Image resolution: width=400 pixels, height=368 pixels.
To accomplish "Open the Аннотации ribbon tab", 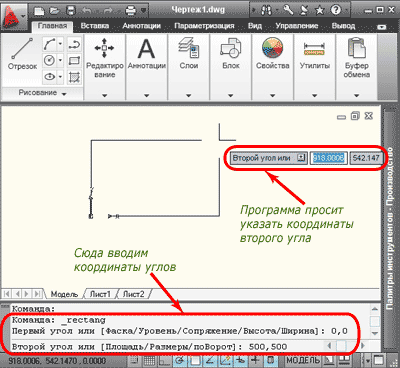I will [141, 26].
